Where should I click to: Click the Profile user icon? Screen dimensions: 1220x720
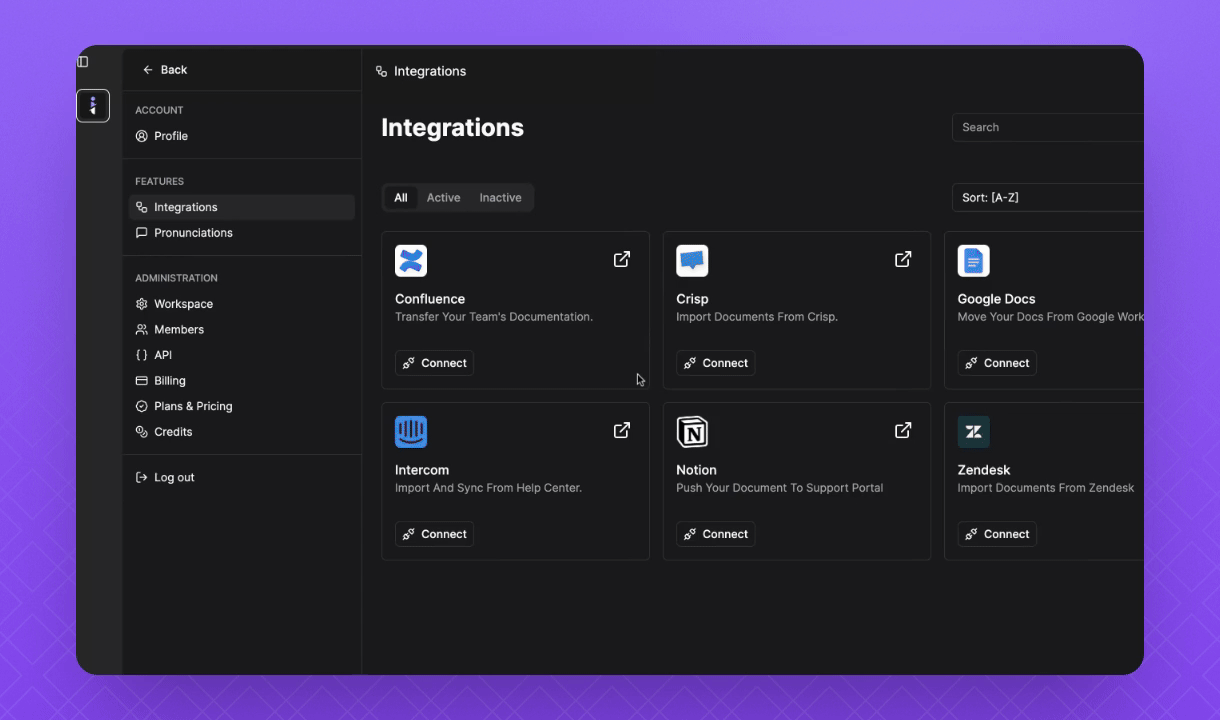142,136
